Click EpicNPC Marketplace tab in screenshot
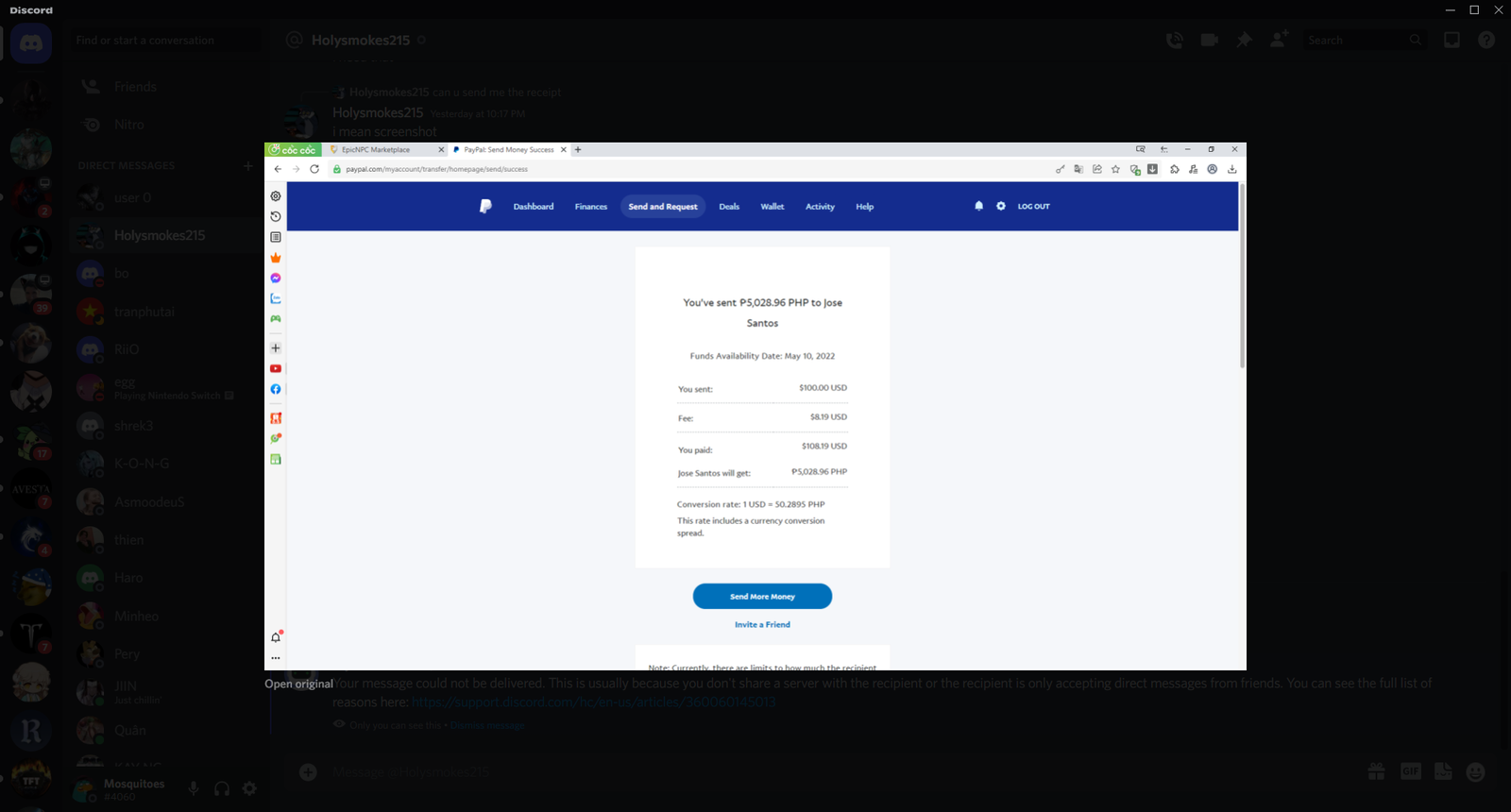 pyautogui.click(x=385, y=150)
